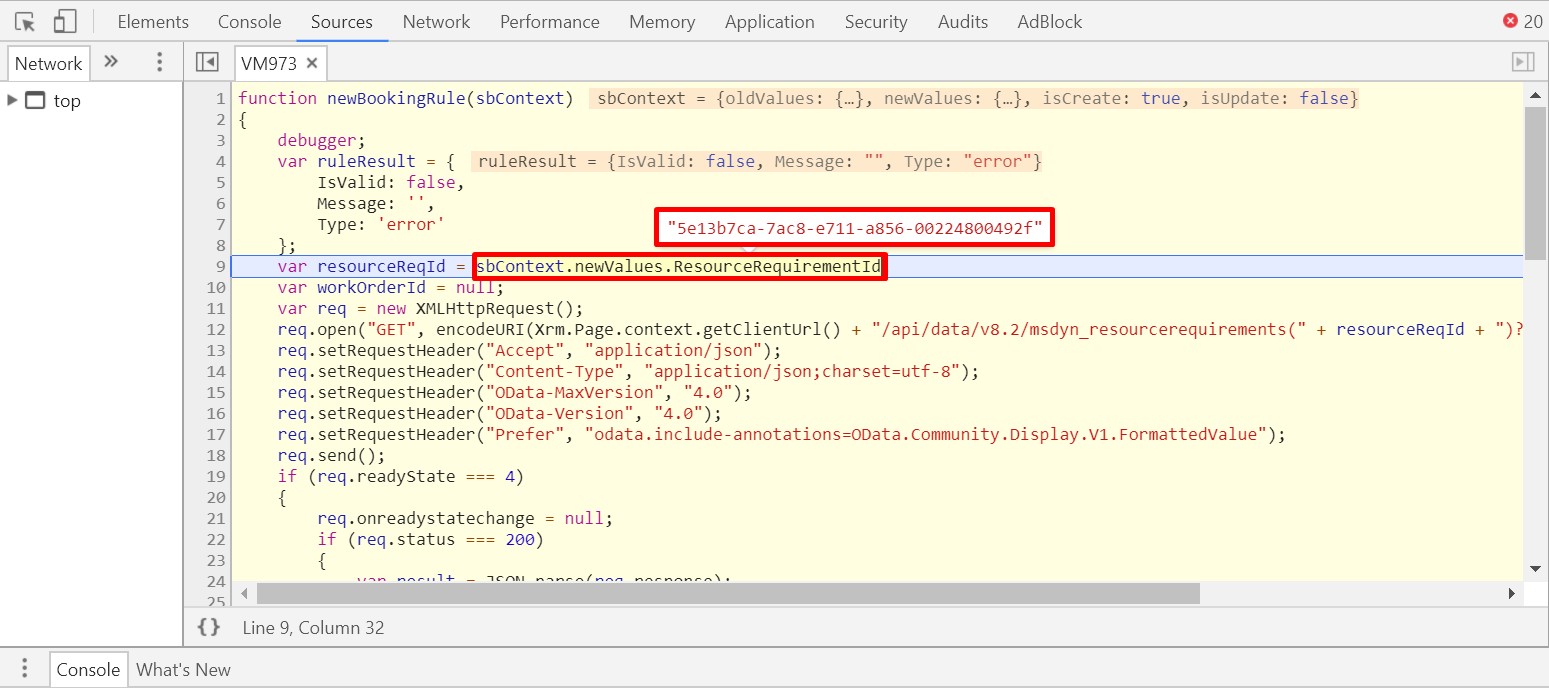
Task: Click the newBookingRule function name
Action: click(x=396, y=98)
